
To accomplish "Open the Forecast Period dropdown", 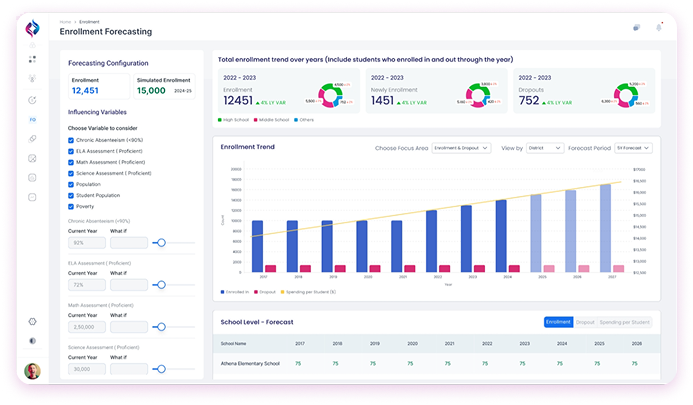I will (634, 148).
